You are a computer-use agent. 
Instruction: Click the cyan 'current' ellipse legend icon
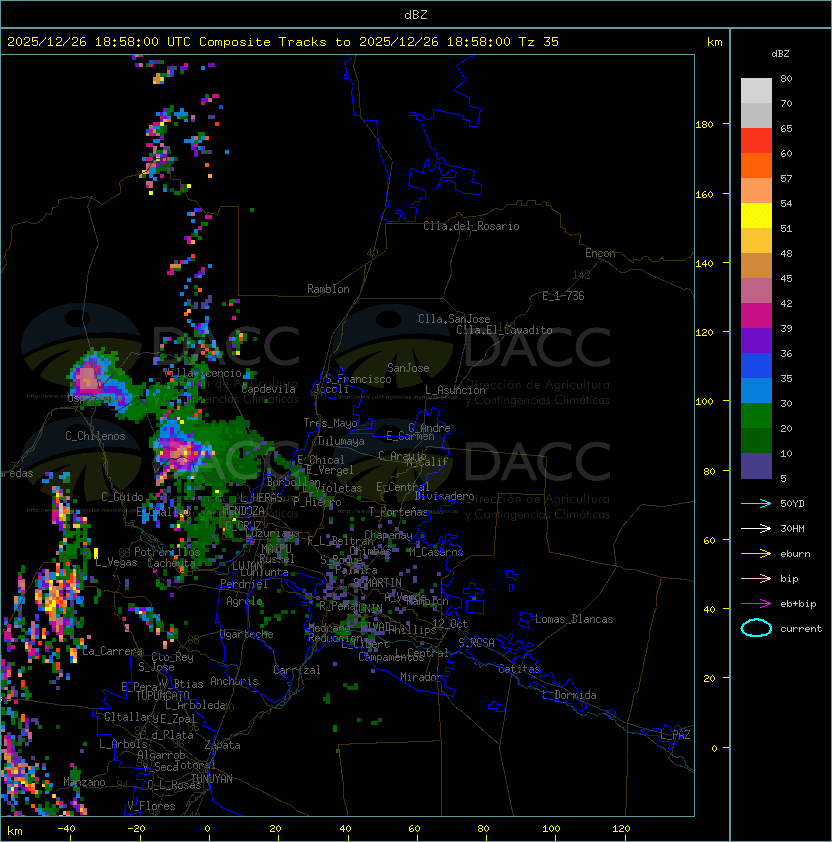[x=756, y=628]
